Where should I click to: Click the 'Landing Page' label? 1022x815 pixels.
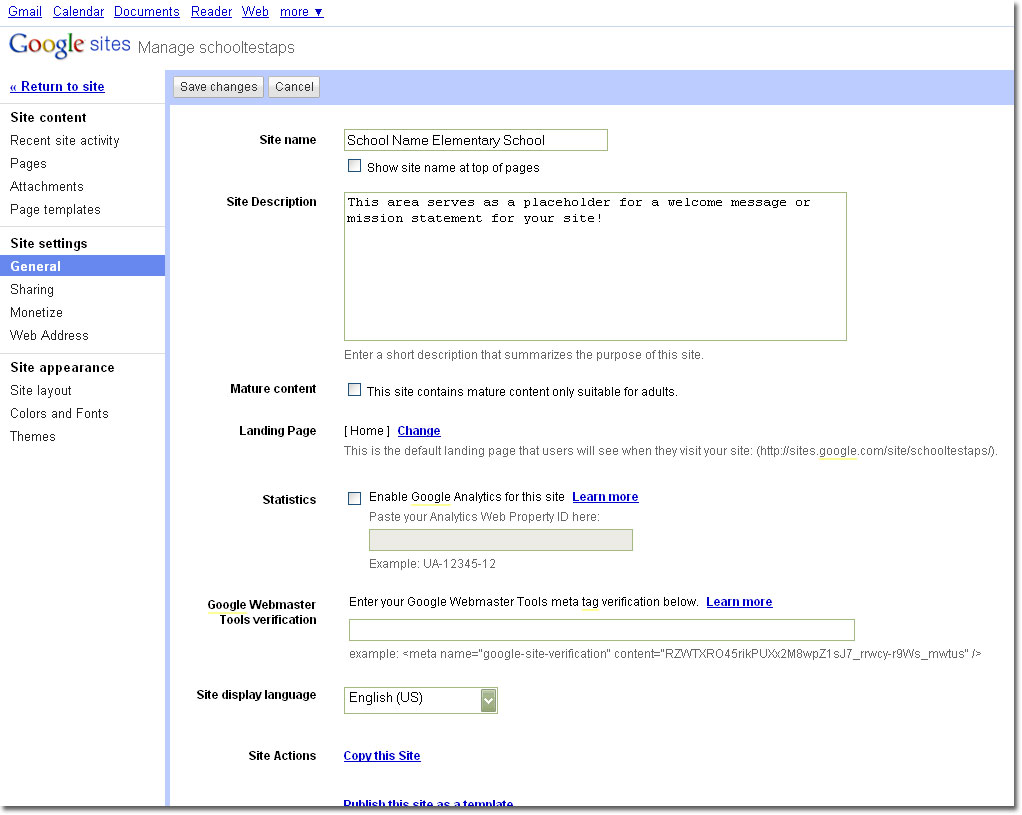tap(278, 430)
